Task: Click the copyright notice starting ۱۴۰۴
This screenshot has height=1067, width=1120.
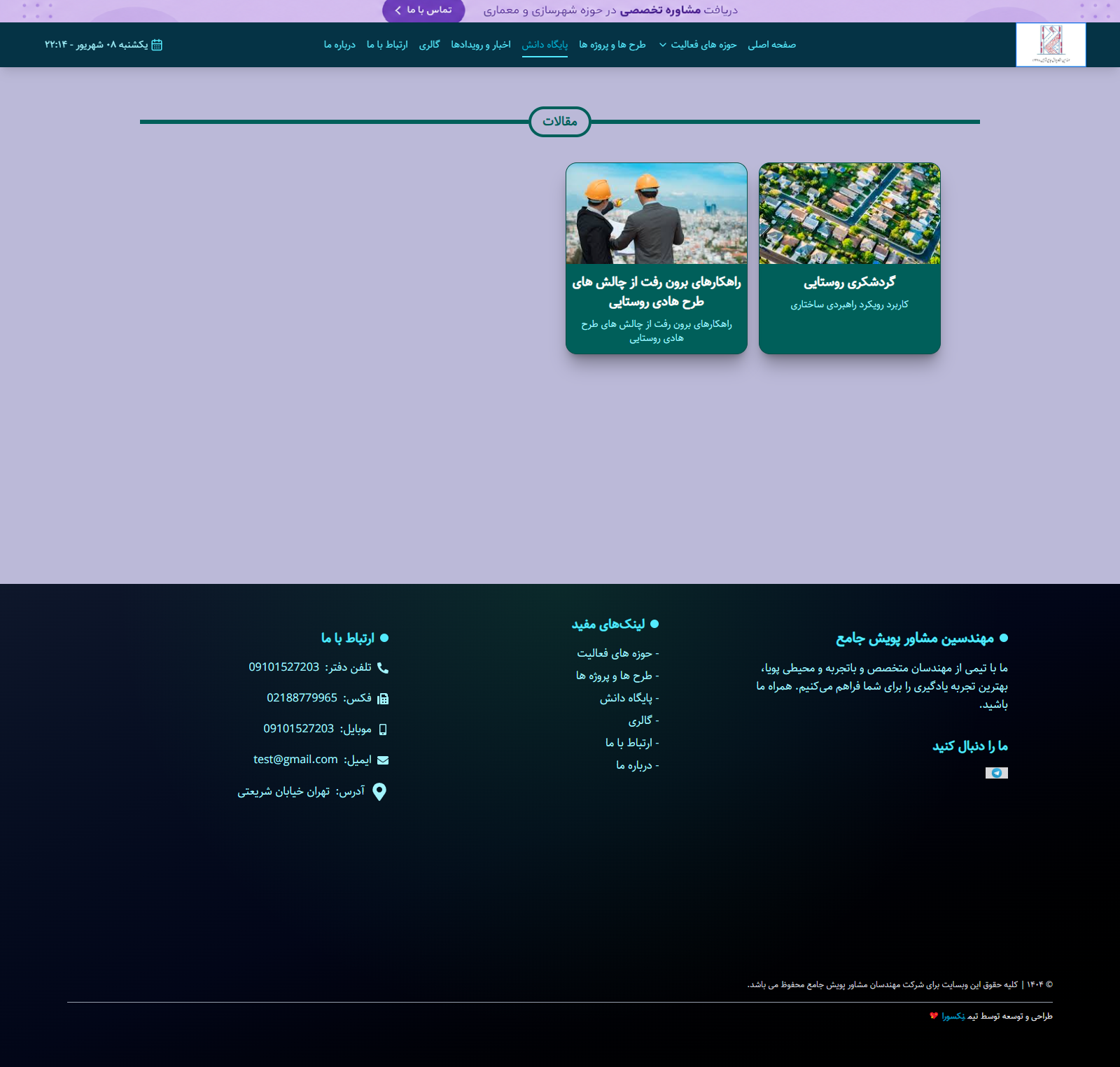Action: coord(899,985)
